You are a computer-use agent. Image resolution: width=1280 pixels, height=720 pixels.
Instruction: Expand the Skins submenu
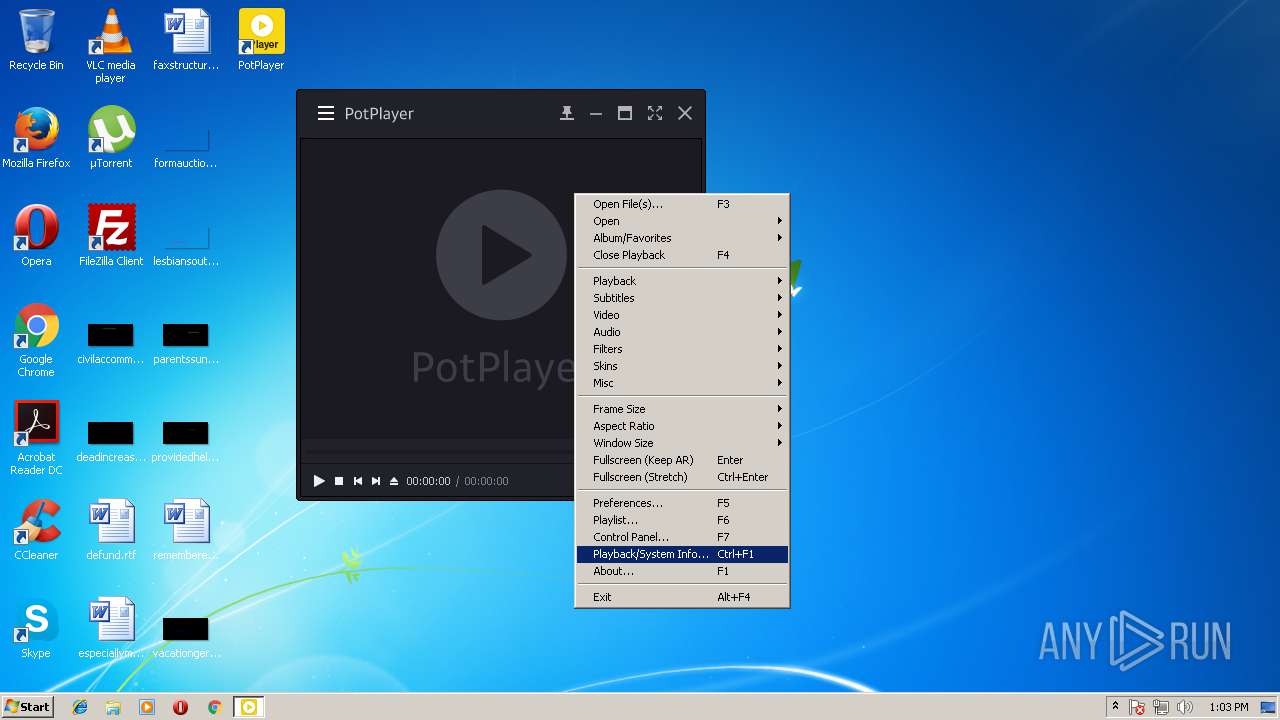coord(683,366)
